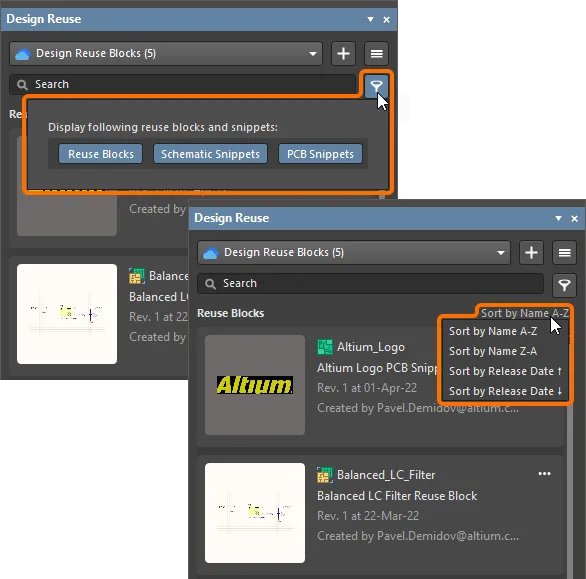Select Sort by Release Date descending

pyautogui.click(x=505, y=391)
